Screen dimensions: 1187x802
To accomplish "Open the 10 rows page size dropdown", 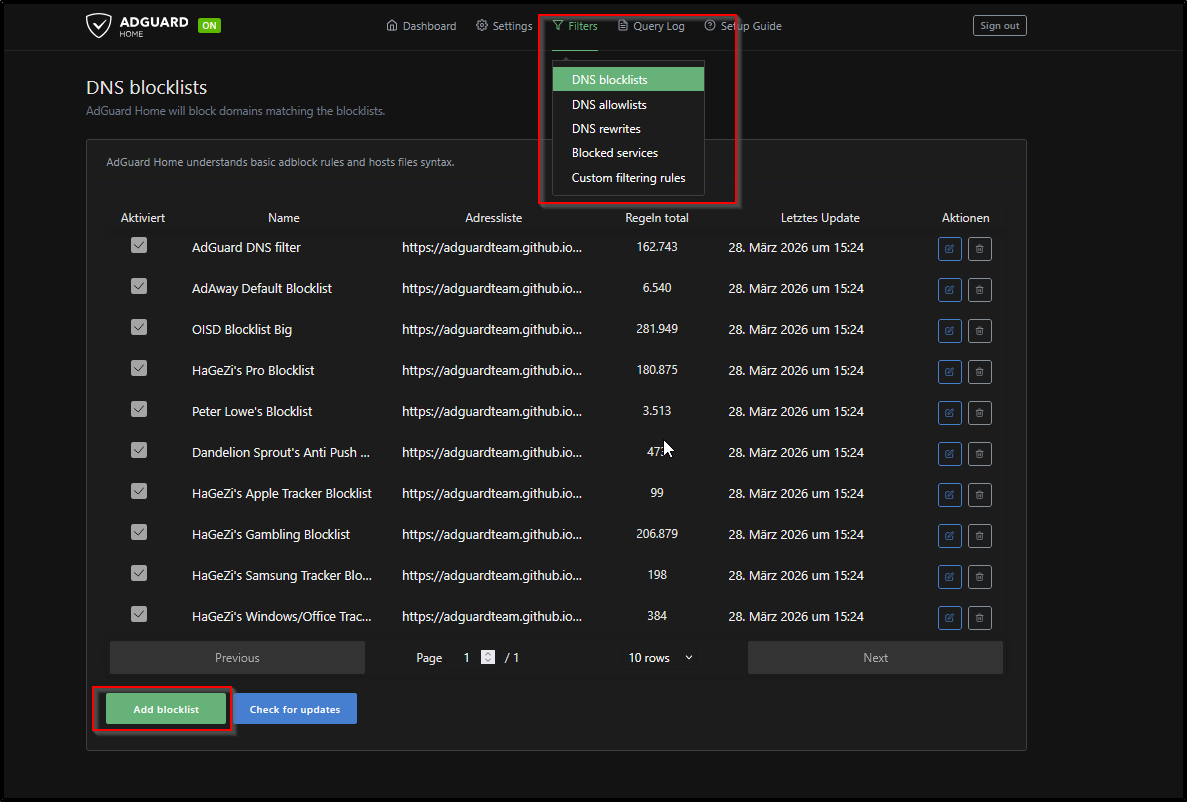I will [660, 658].
